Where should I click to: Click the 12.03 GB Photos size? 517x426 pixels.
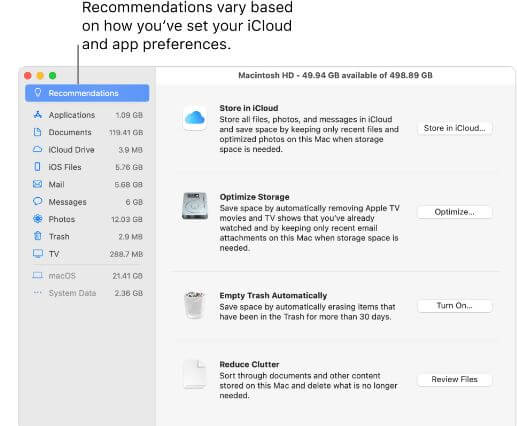tap(127, 219)
